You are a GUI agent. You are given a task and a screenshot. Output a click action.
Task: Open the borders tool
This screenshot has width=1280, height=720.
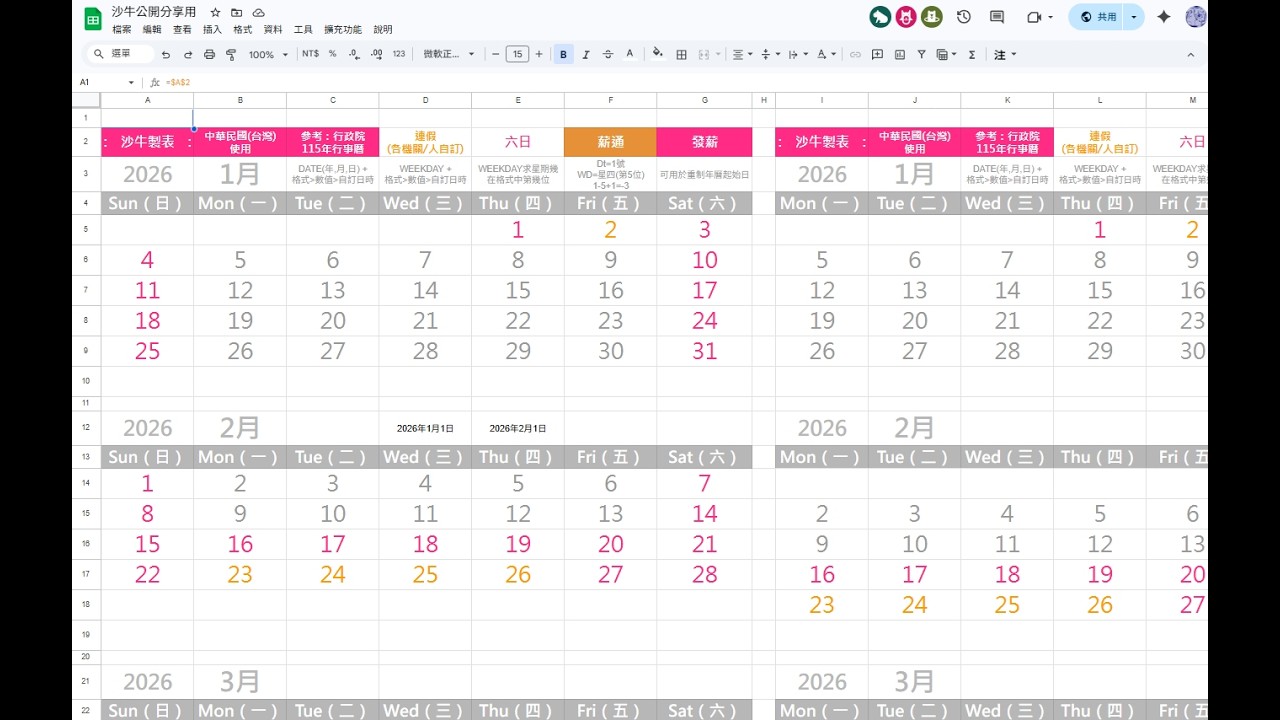681,54
